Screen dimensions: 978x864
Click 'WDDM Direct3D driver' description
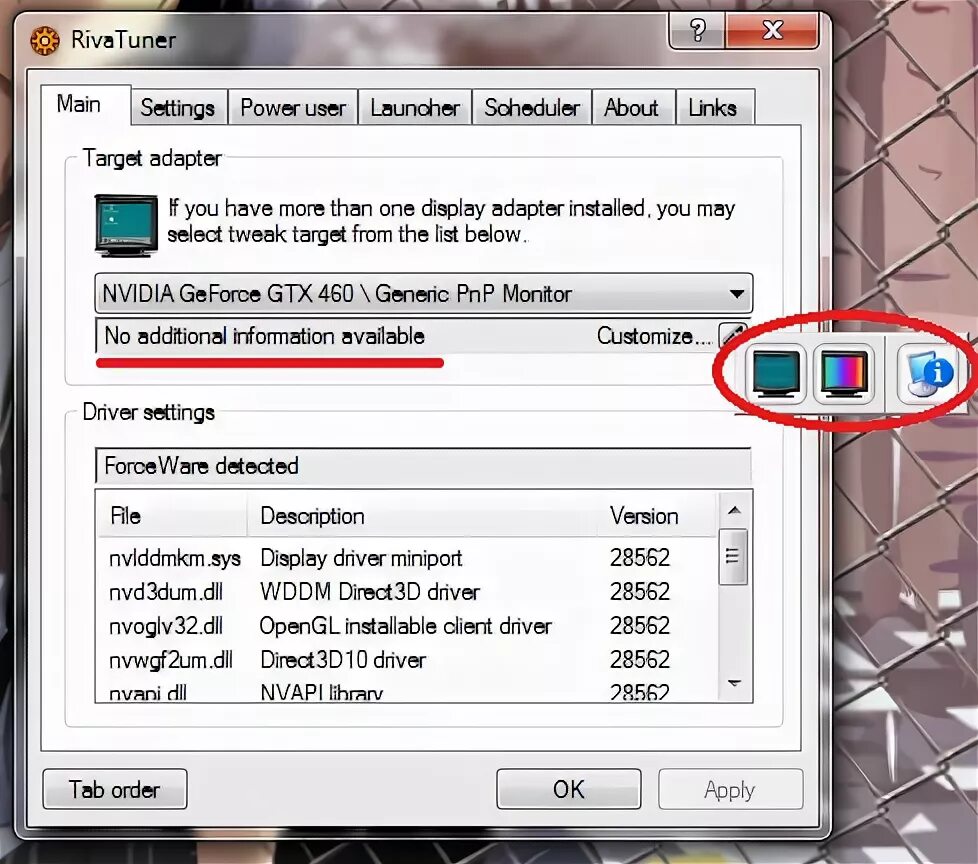point(370,591)
